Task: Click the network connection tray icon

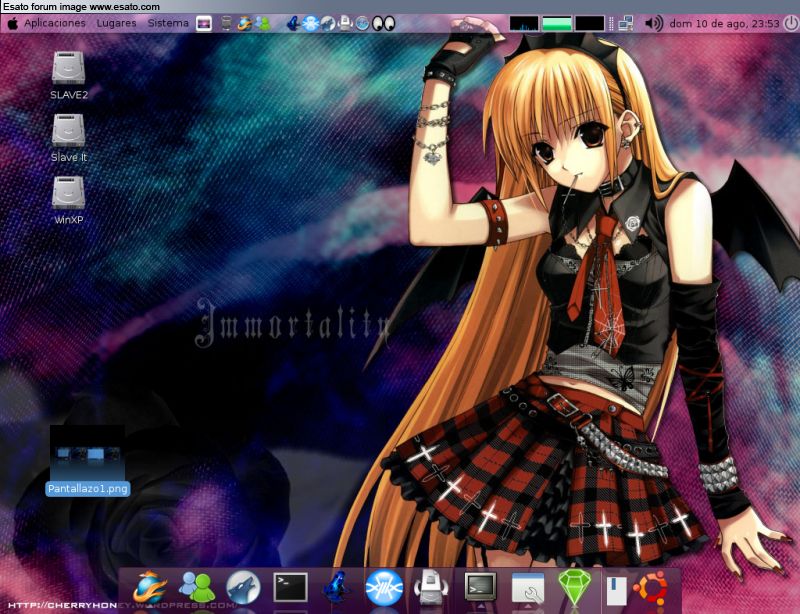Action: [626, 23]
